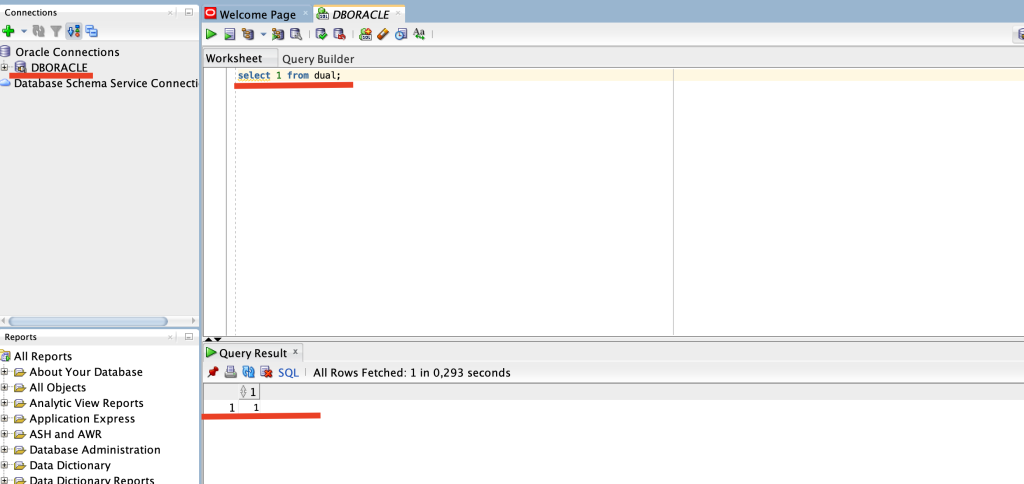Expand About Your Database reports folder
The width and height of the screenshot is (1024, 484).
(5, 372)
